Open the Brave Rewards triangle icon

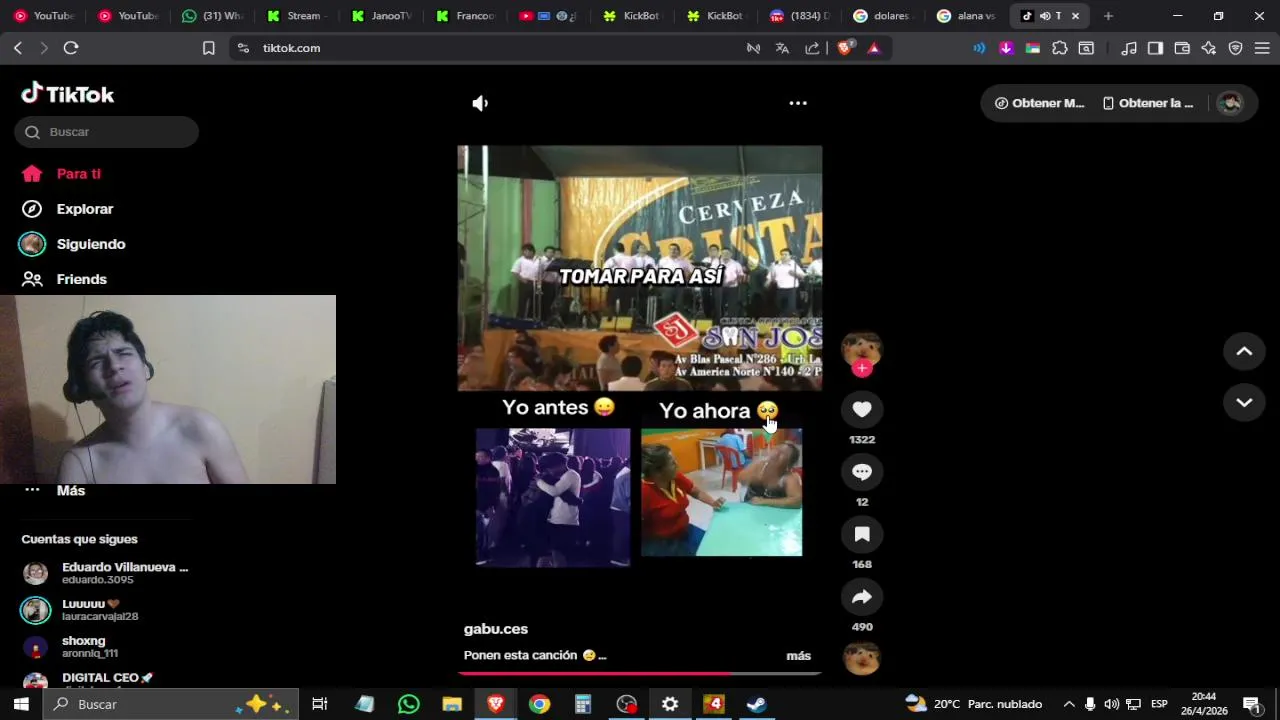(x=873, y=48)
